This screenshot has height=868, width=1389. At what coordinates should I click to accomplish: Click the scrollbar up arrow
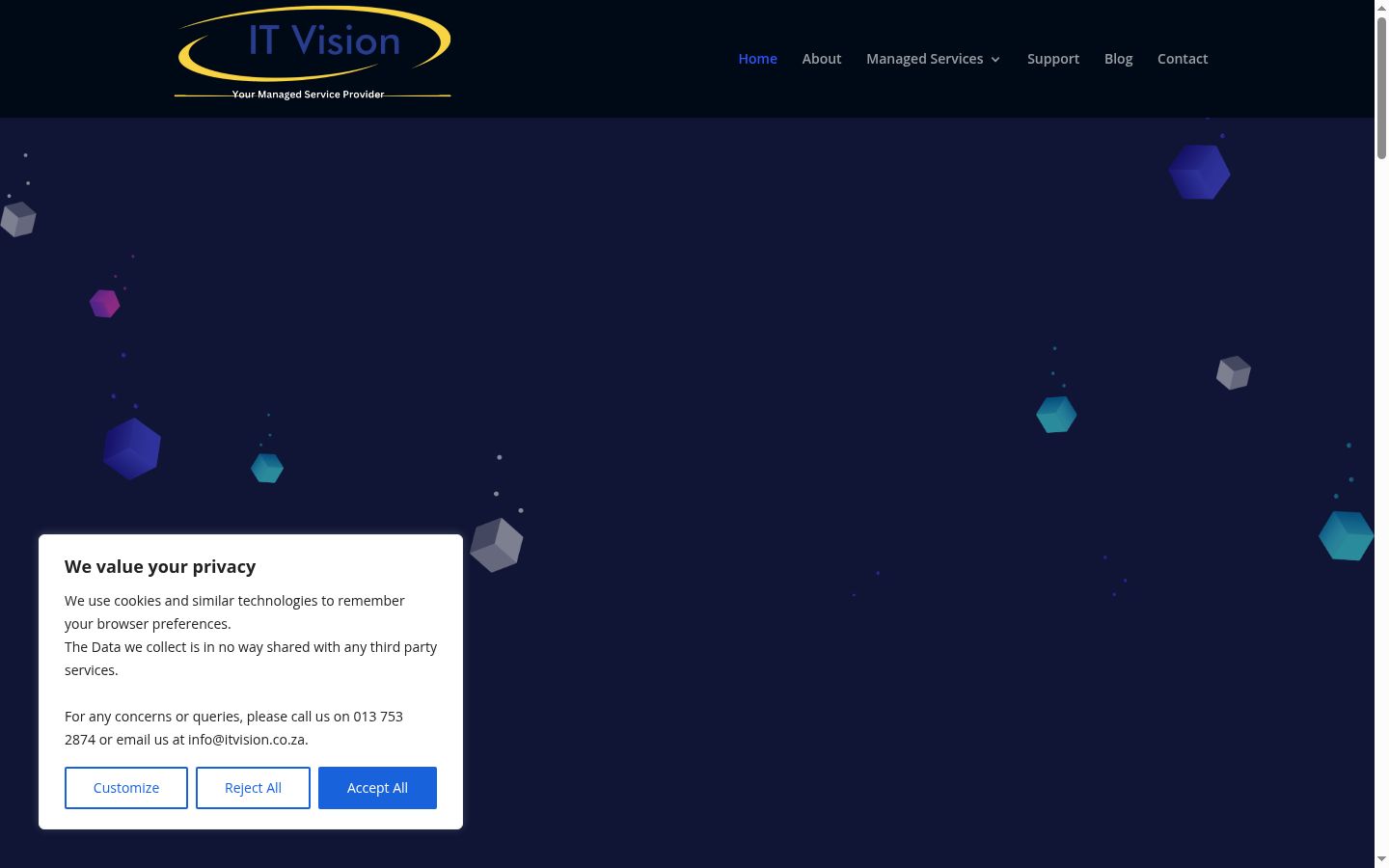(1381, 7)
